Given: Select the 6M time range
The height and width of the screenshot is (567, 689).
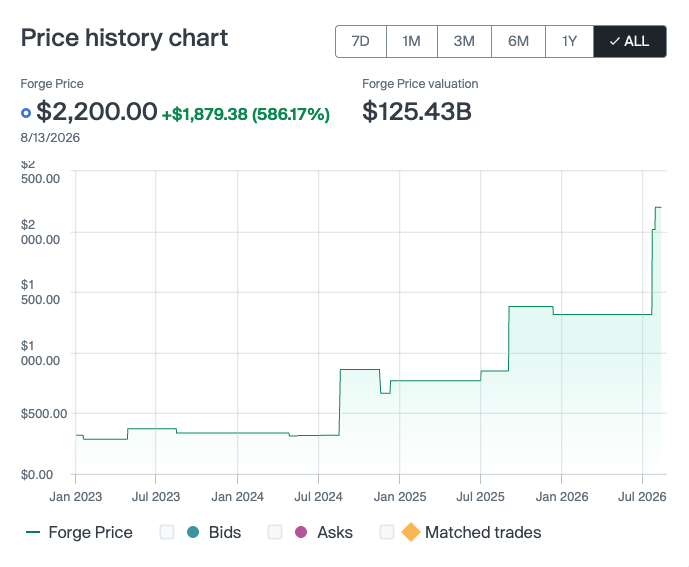Looking at the screenshot, I should point(518,41).
